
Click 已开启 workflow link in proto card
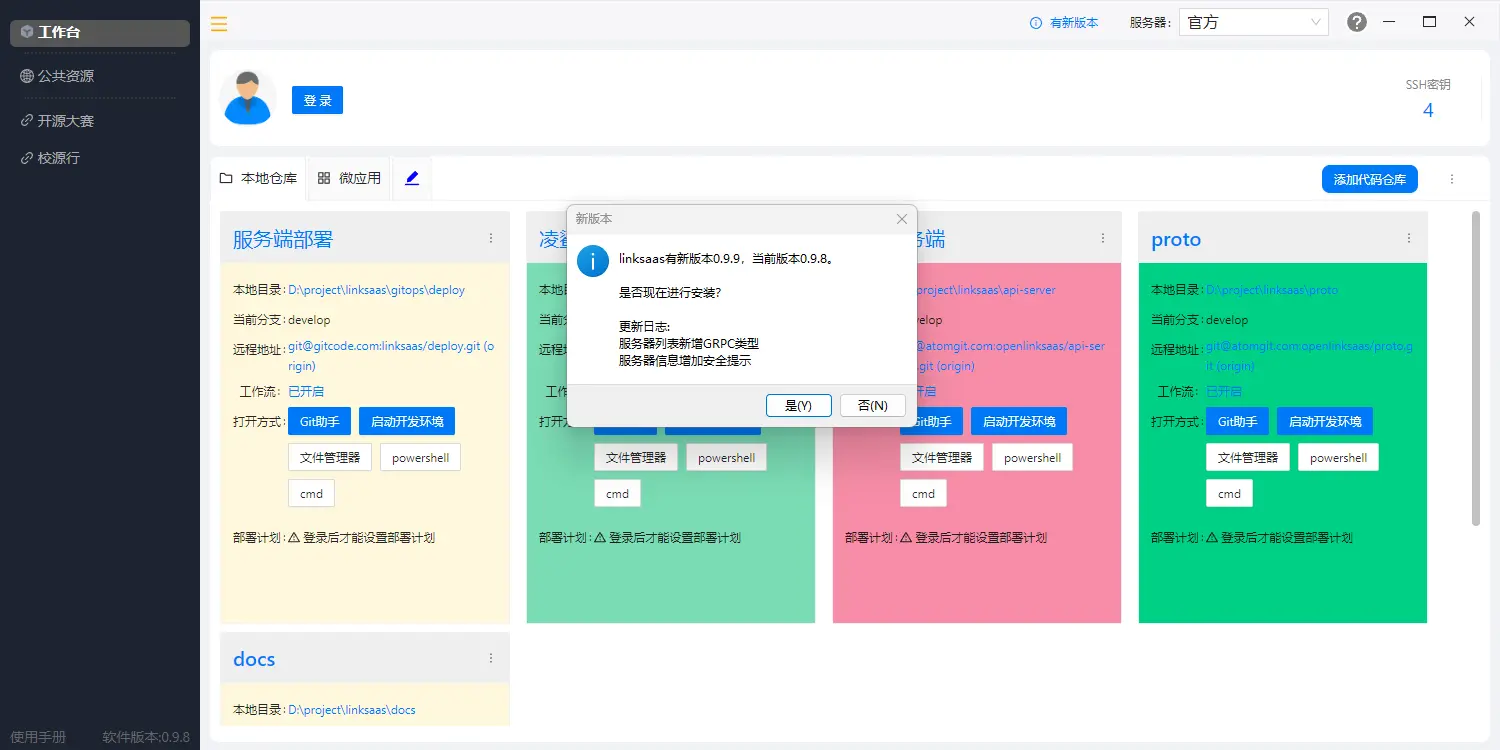click(x=1224, y=391)
